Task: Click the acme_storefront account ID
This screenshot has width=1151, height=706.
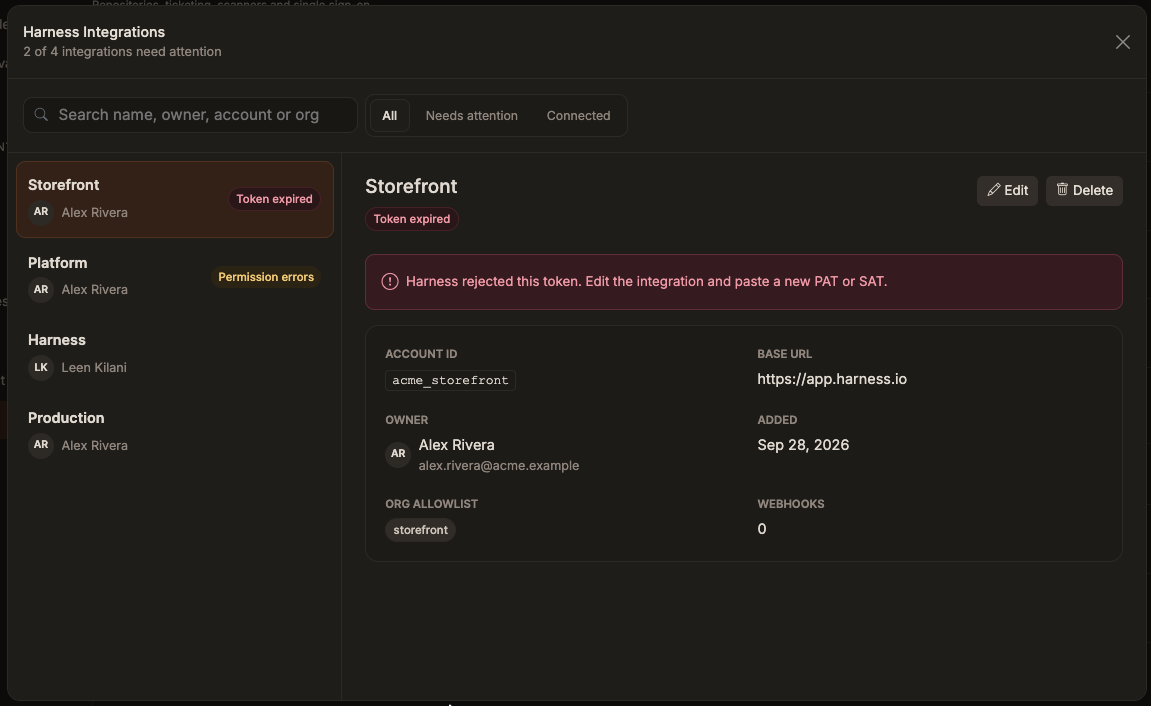Action: (450, 380)
